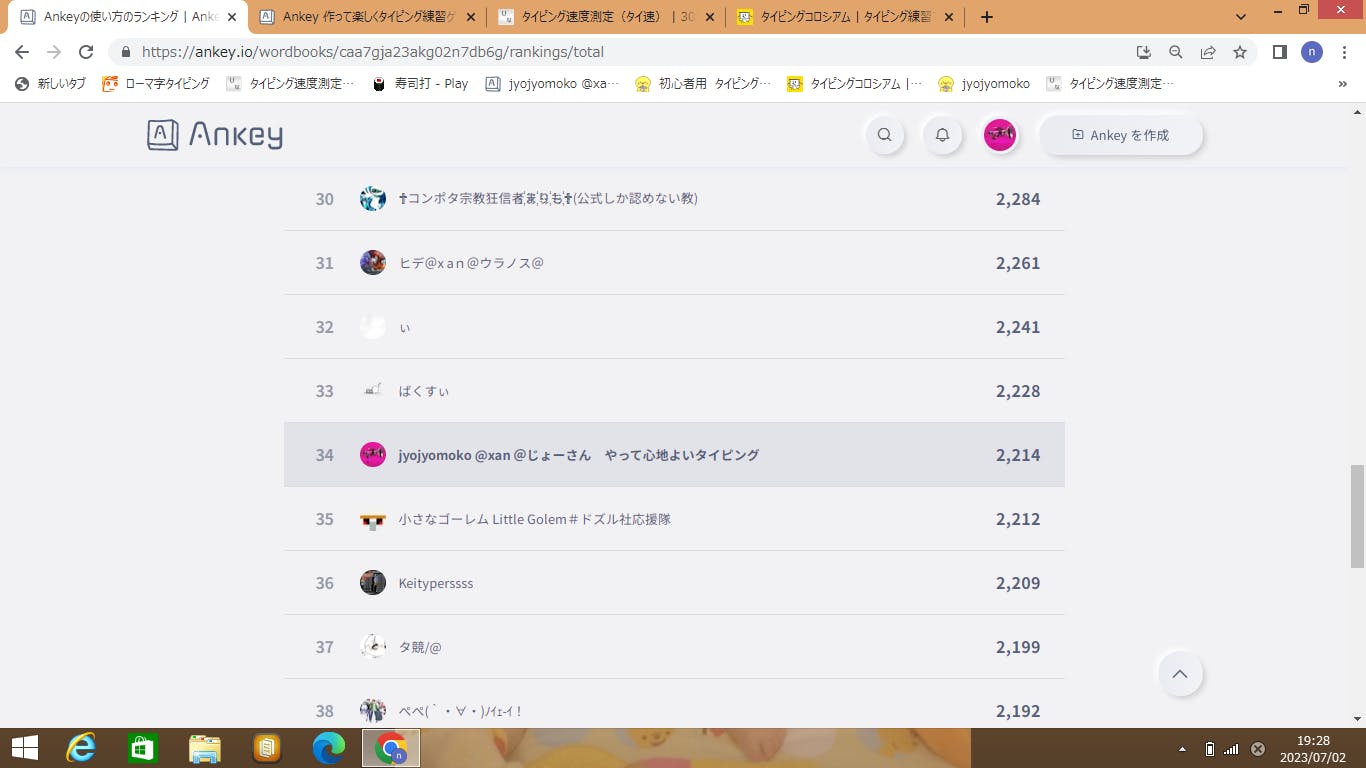
Task: Open the pink user profile avatar menu
Action: click(1000, 135)
